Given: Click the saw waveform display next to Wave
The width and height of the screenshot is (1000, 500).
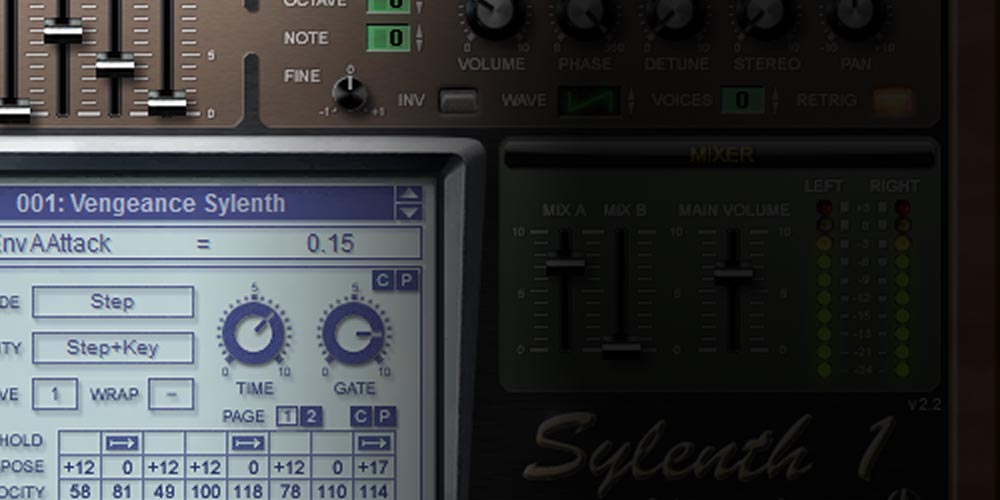Looking at the screenshot, I should coord(588,100).
